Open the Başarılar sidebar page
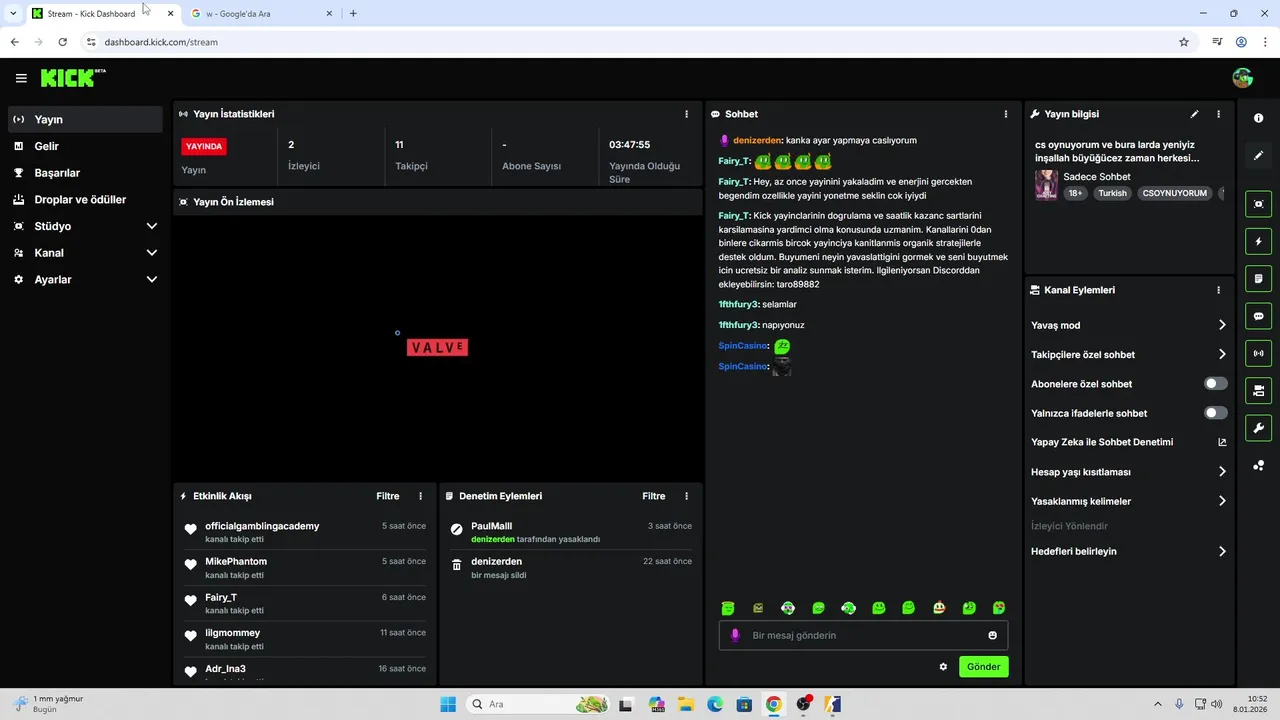The width and height of the screenshot is (1280, 720). (x=85, y=173)
